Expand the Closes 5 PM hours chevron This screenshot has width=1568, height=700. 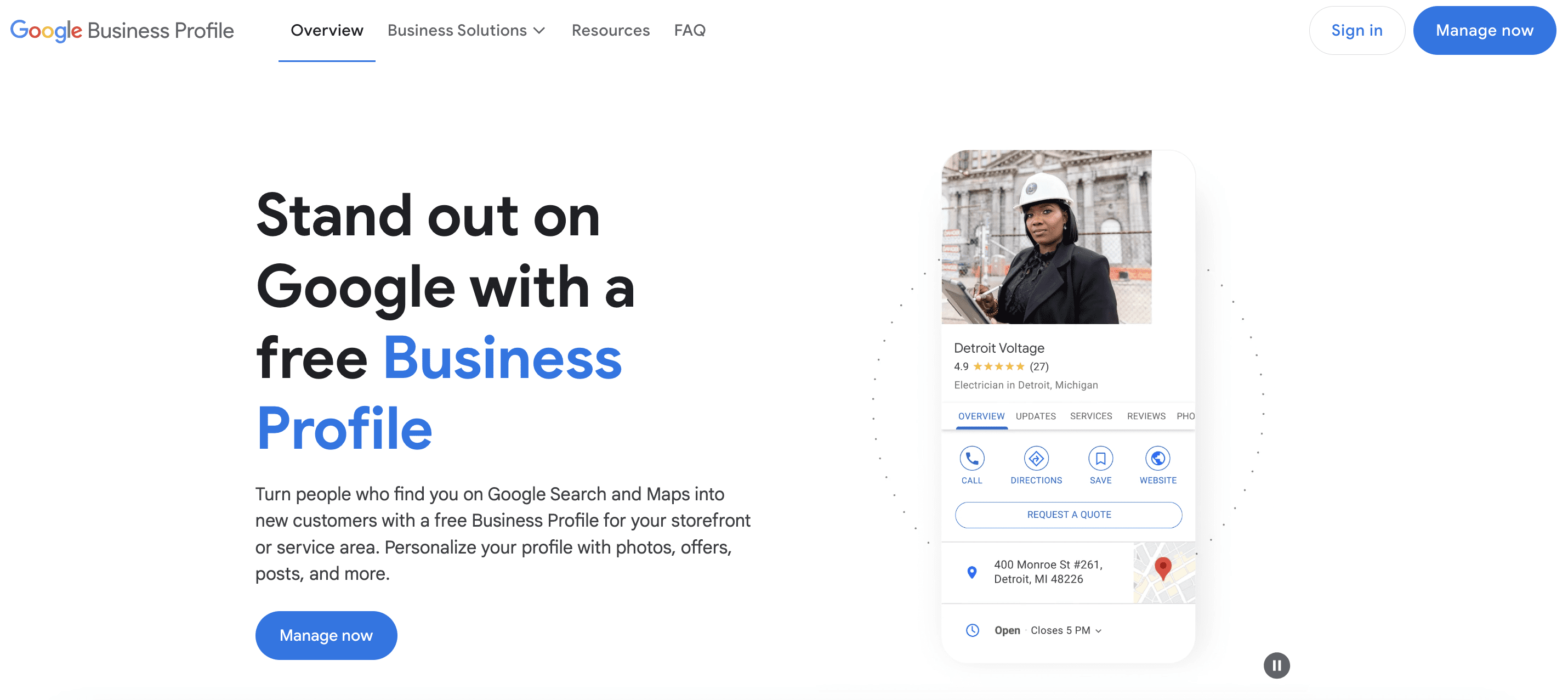click(1099, 630)
